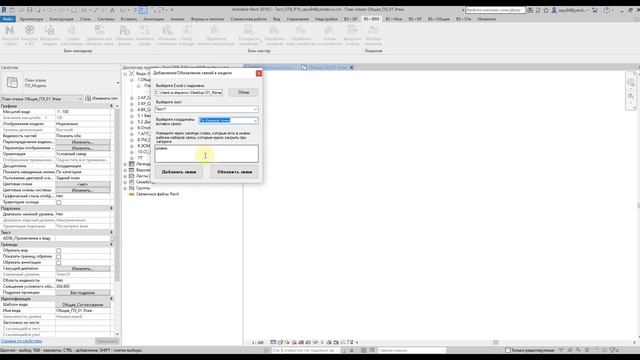Image resolution: width=640 pixels, height=360 pixels.
Task: Close the add/update links dialog
Action: pyautogui.click(x=259, y=73)
